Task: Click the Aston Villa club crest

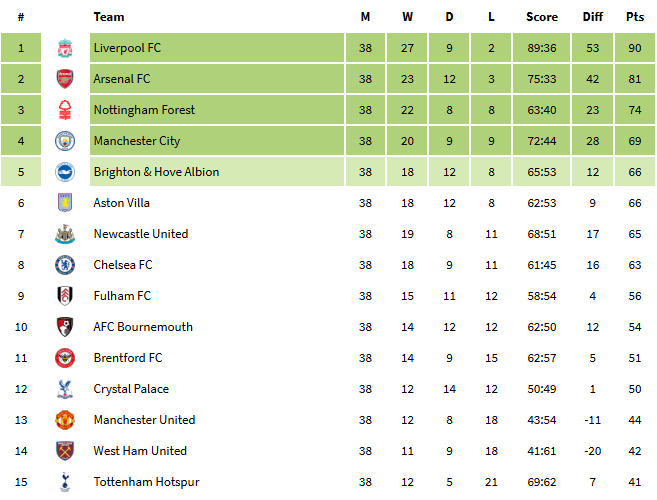Action: 65,203
